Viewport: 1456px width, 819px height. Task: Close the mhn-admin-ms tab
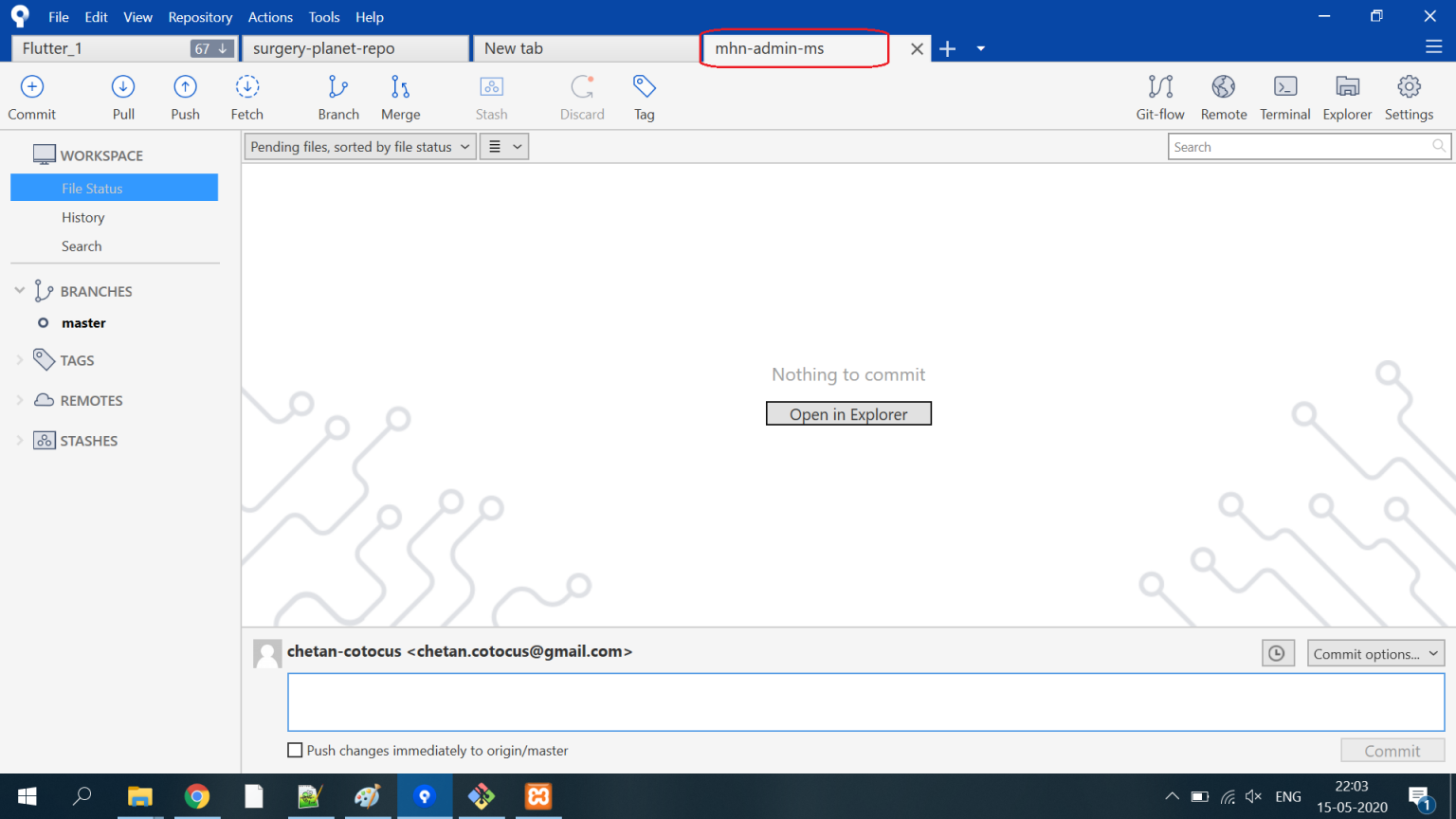tap(917, 48)
